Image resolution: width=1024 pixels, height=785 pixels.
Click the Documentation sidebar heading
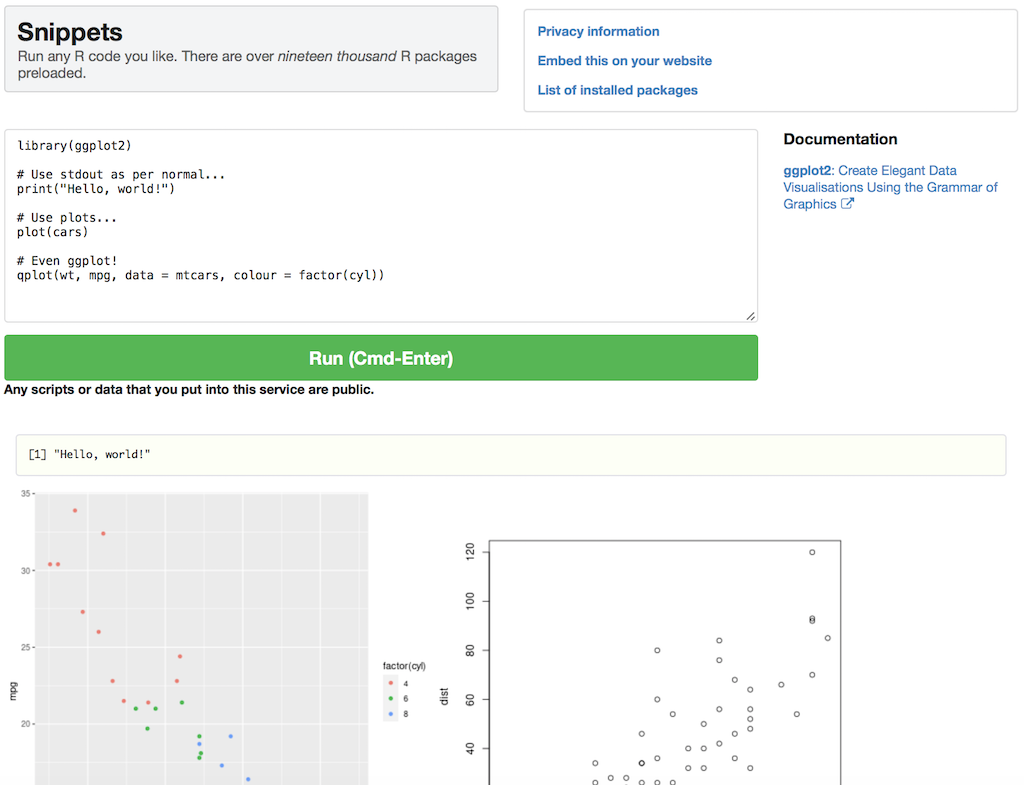pyautogui.click(x=840, y=139)
